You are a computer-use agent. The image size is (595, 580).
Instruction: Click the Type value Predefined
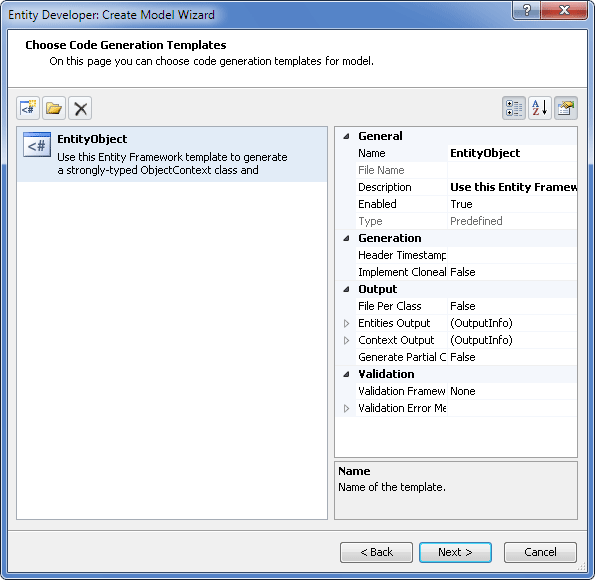(x=512, y=221)
